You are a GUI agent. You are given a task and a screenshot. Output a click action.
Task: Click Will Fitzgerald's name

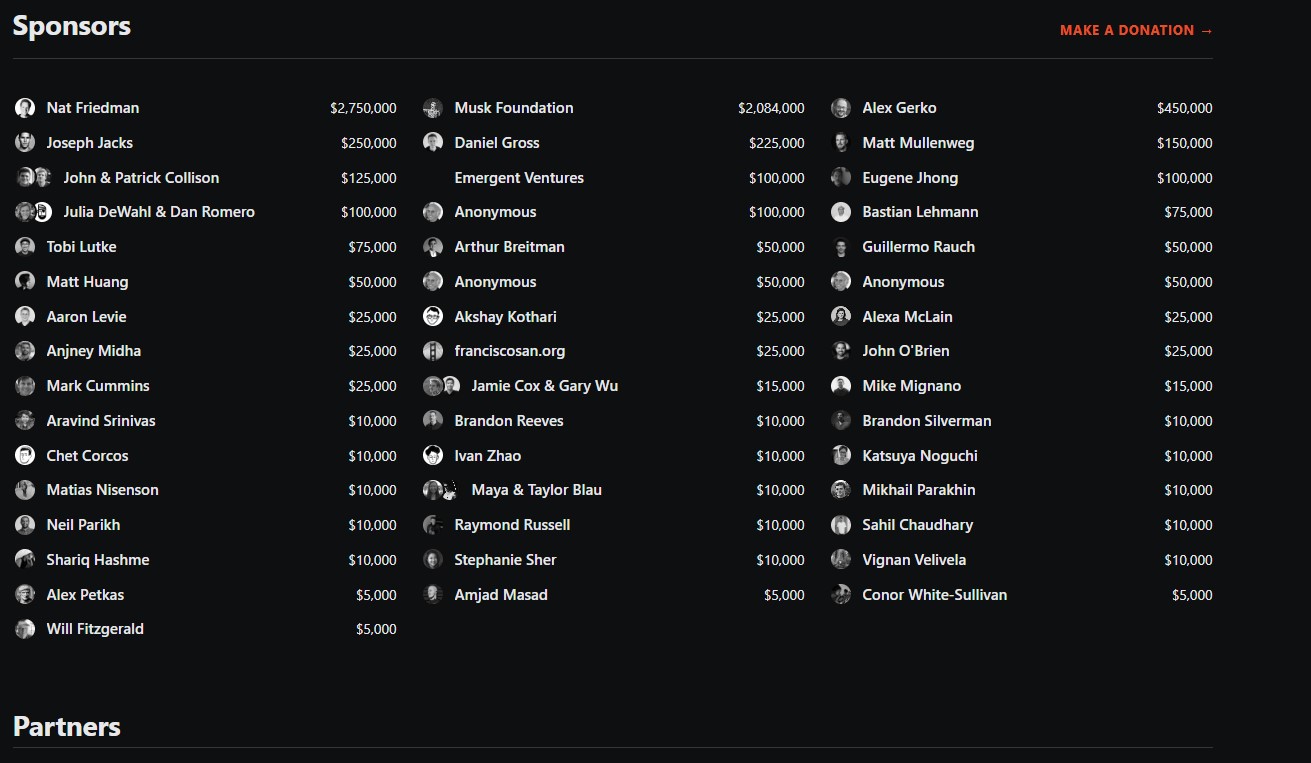(x=95, y=629)
